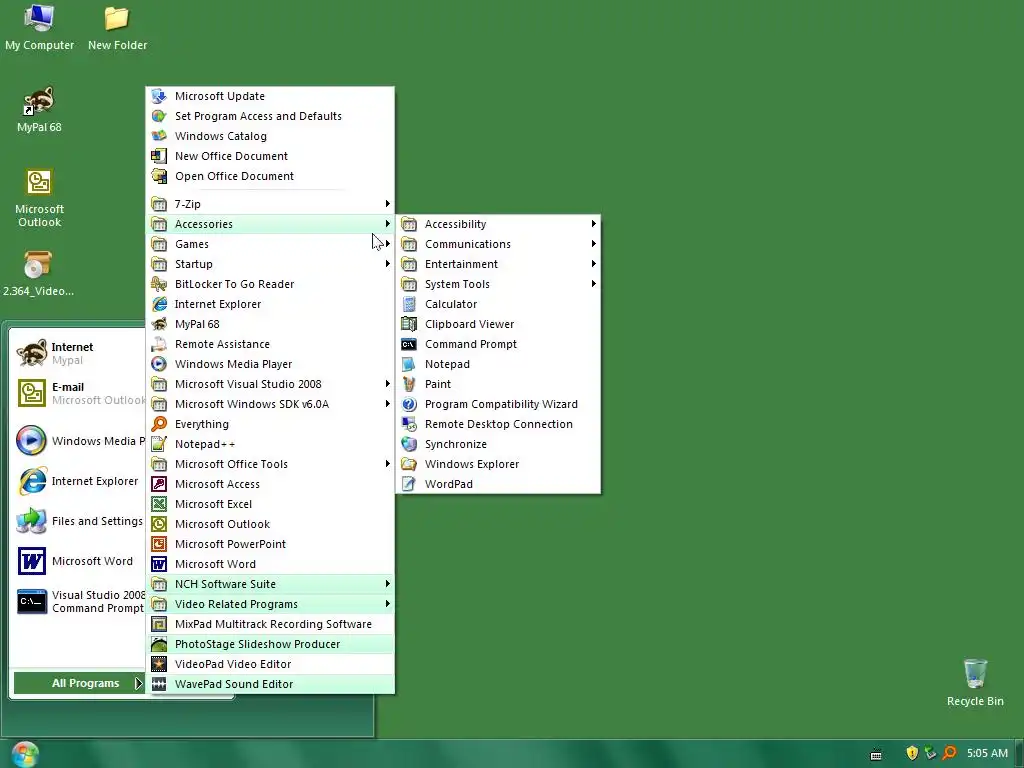
Task: Click the Command Prompt icon in Accessories
Action: pos(409,344)
